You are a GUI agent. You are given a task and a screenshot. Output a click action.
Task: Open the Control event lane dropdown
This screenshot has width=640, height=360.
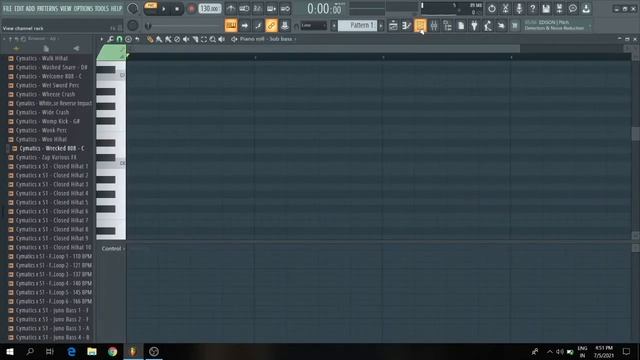click(x=113, y=249)
